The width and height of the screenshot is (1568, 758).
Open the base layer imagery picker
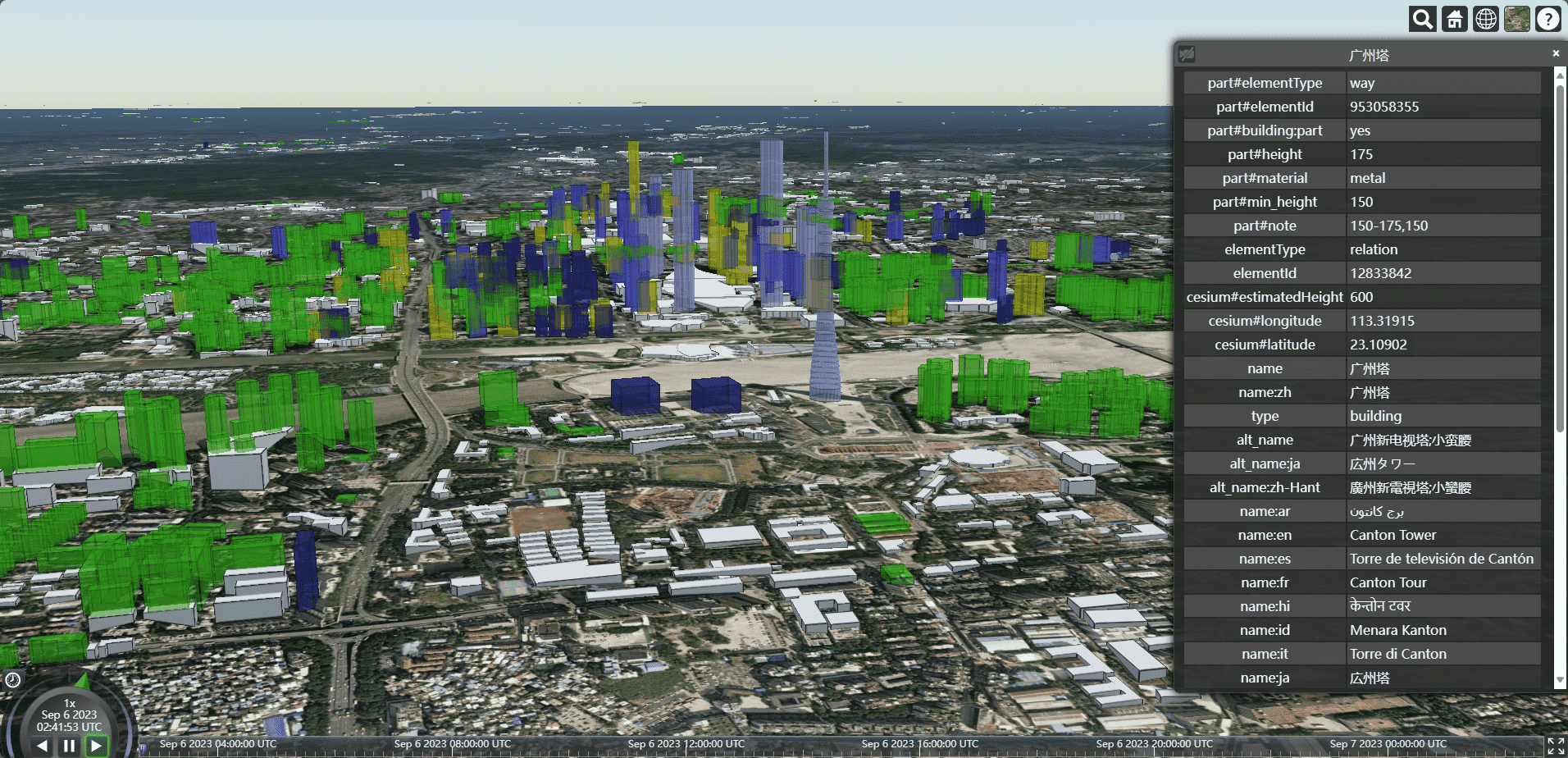coord(1517,19)
